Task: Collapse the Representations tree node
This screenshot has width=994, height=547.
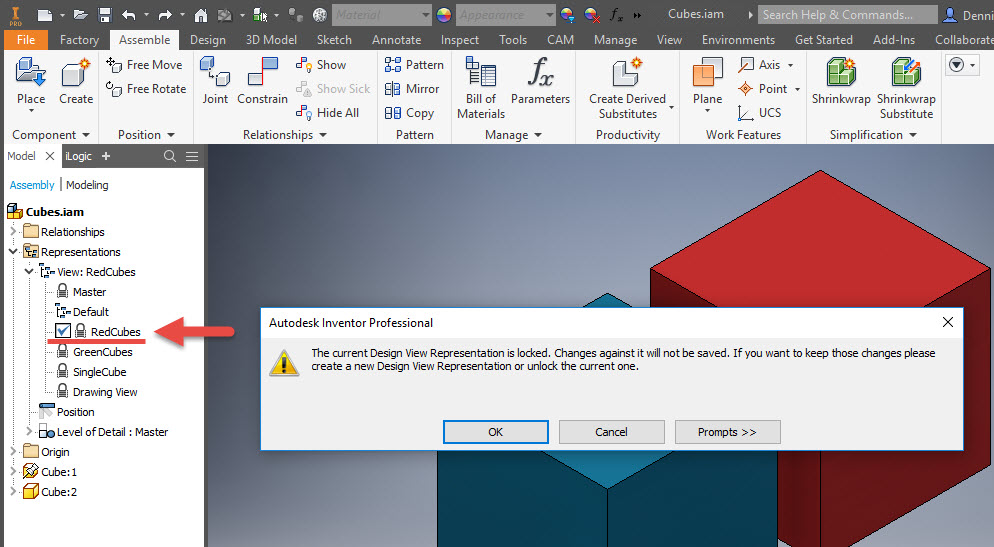Action: [x=13, y=252]
